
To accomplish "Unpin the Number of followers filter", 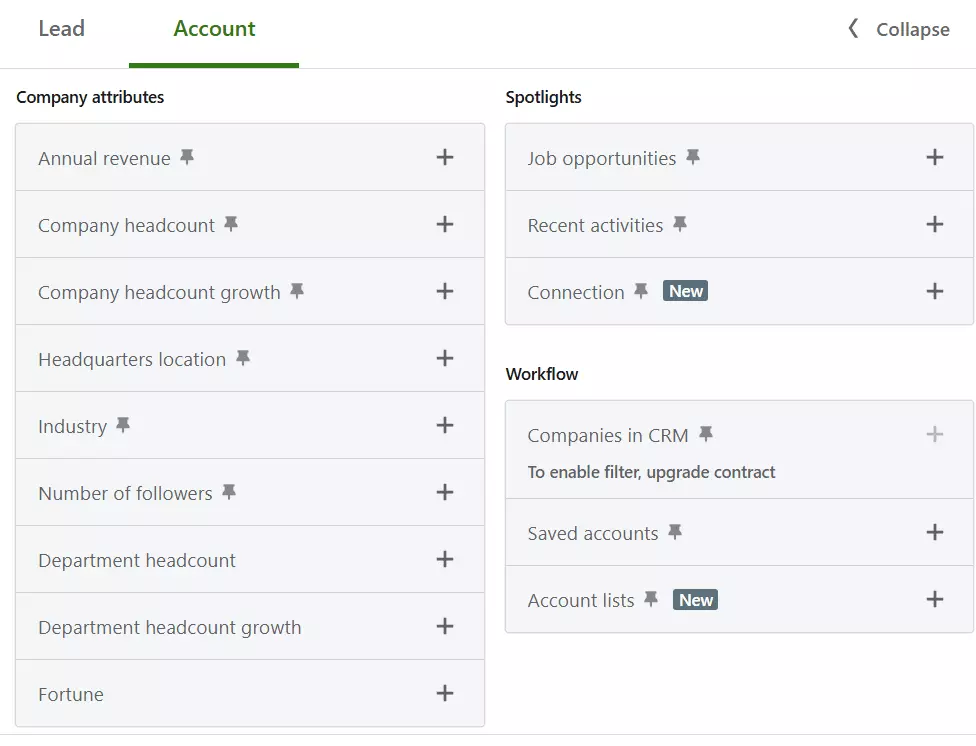I will pyautogui.click(x=228, y=490).
